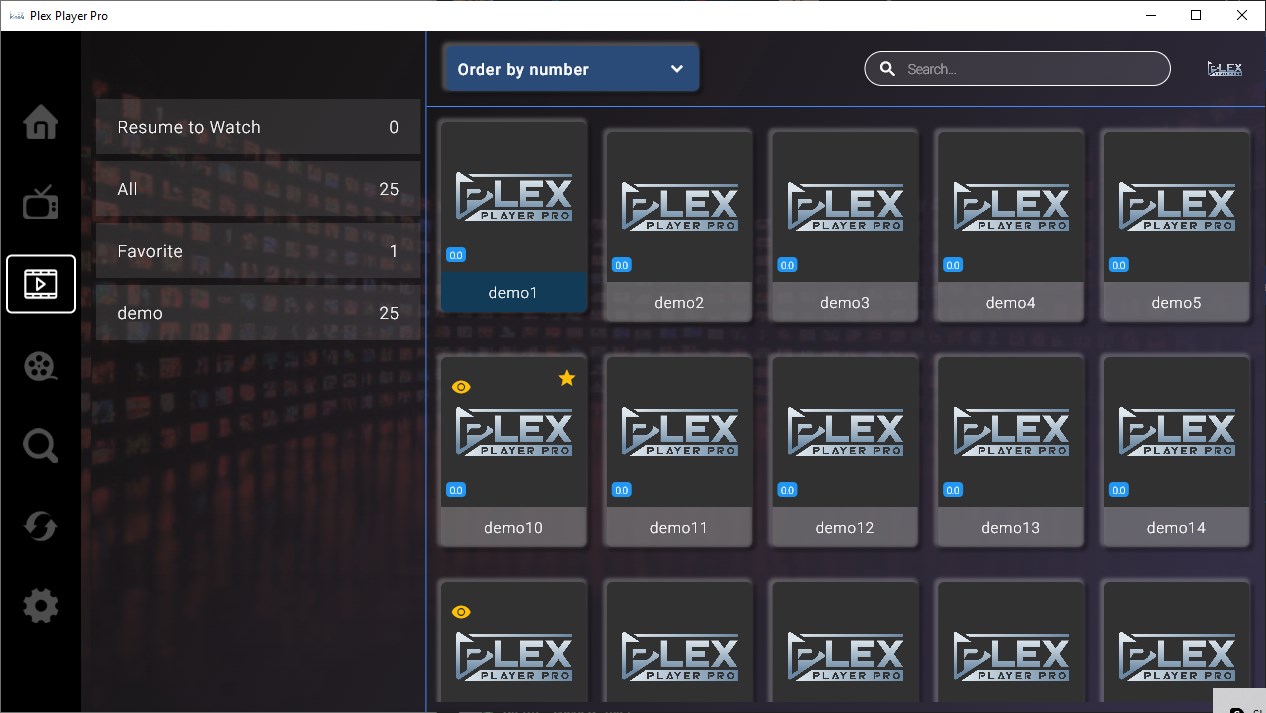1266x713 pixels.
Task: Open the demo10 poster thumbnail
Action: point(514,432)
